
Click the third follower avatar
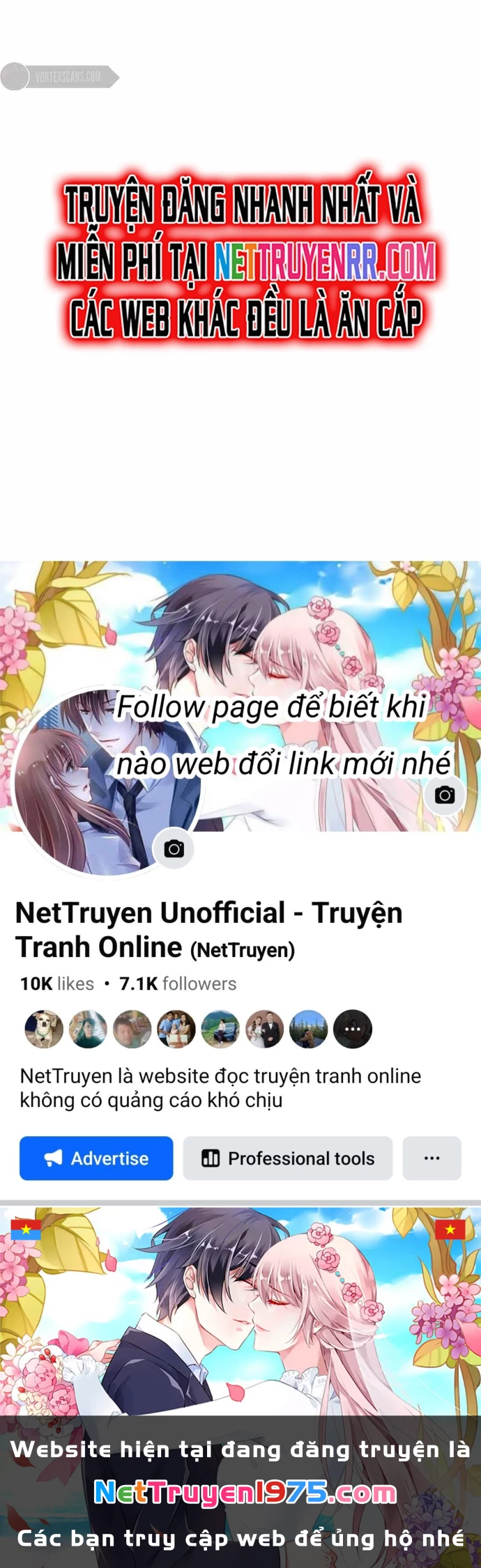tap(132, 1029)
